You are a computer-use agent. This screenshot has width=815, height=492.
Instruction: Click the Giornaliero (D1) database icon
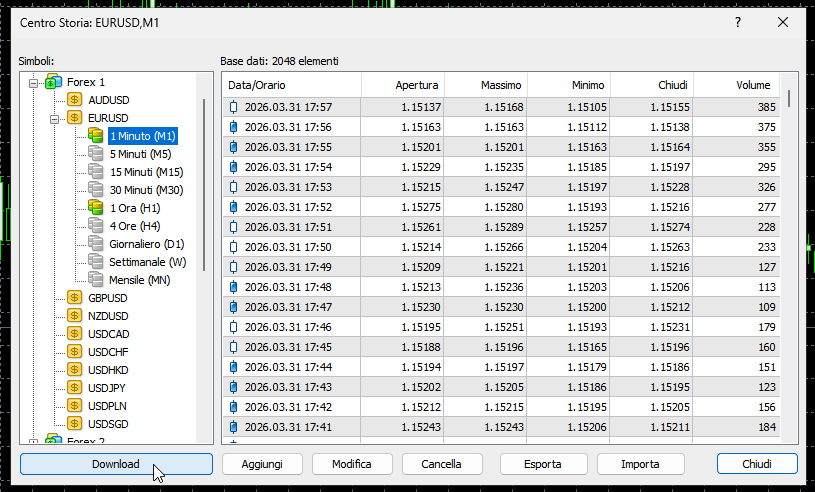pyautogui.click(x=96, y=244)
